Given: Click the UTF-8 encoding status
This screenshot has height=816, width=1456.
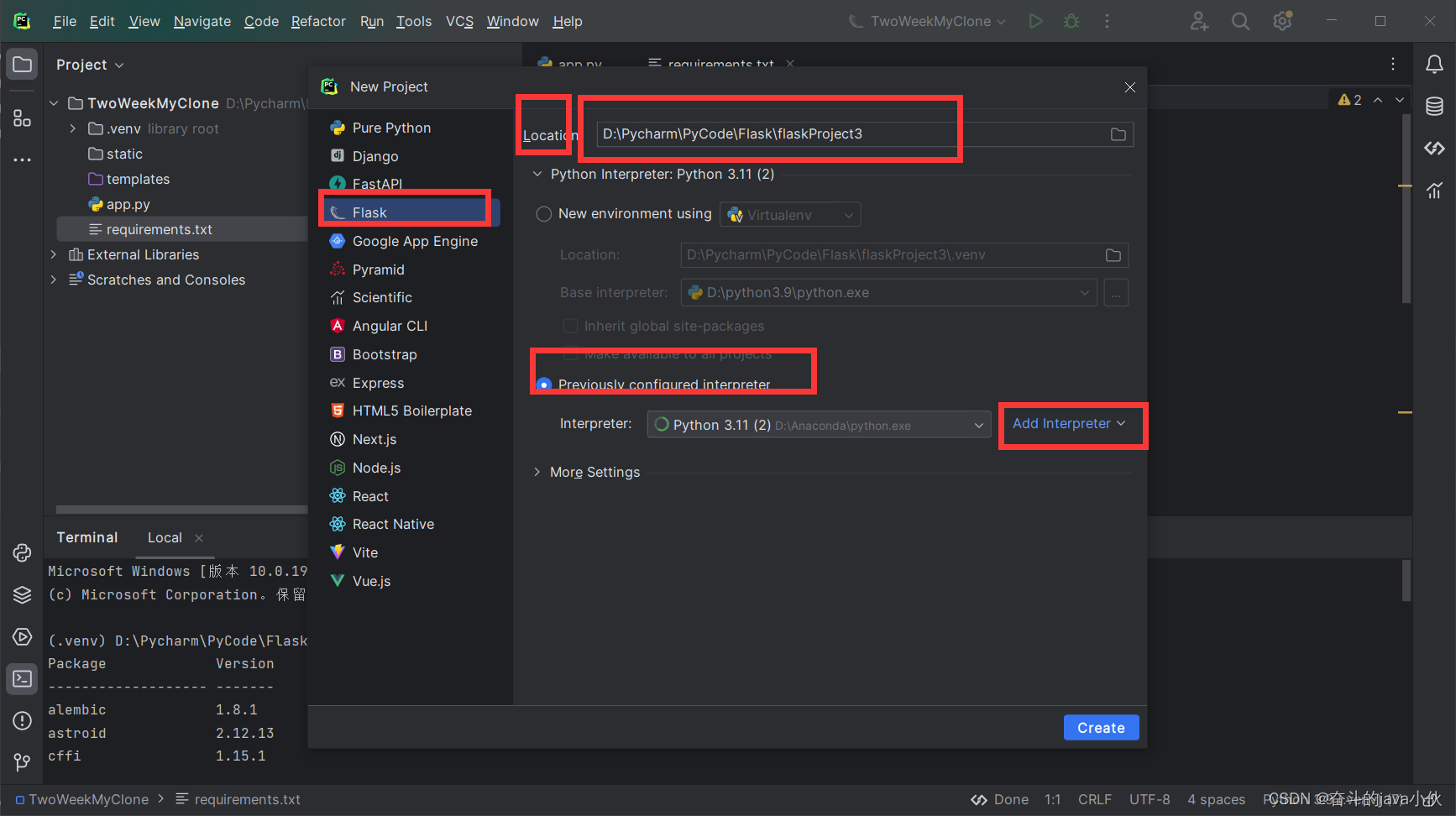Looking at the screenshot, I should tap(1150, 799).
